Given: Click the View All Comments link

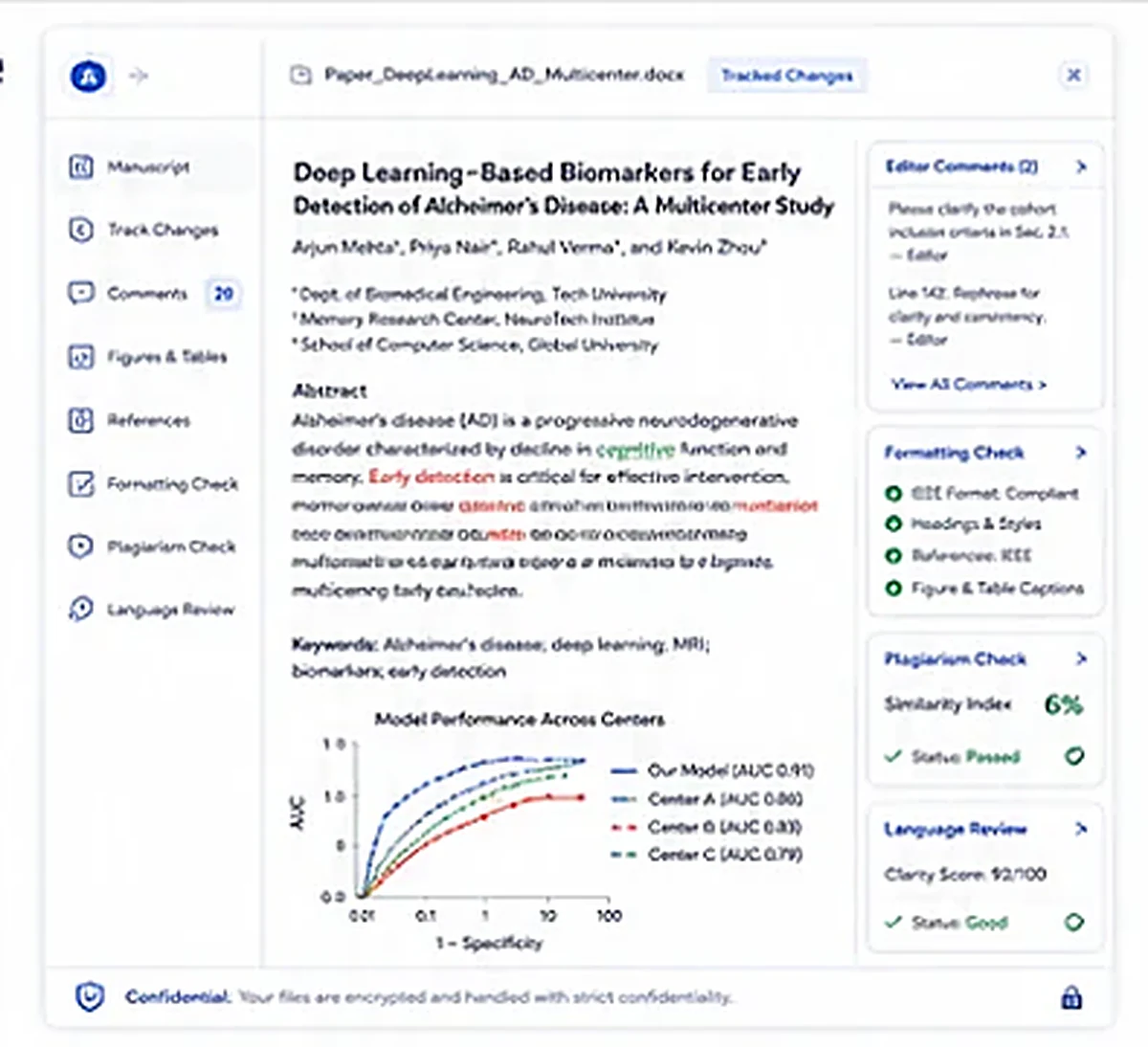Looking at the screenshot, I should 968,384.
